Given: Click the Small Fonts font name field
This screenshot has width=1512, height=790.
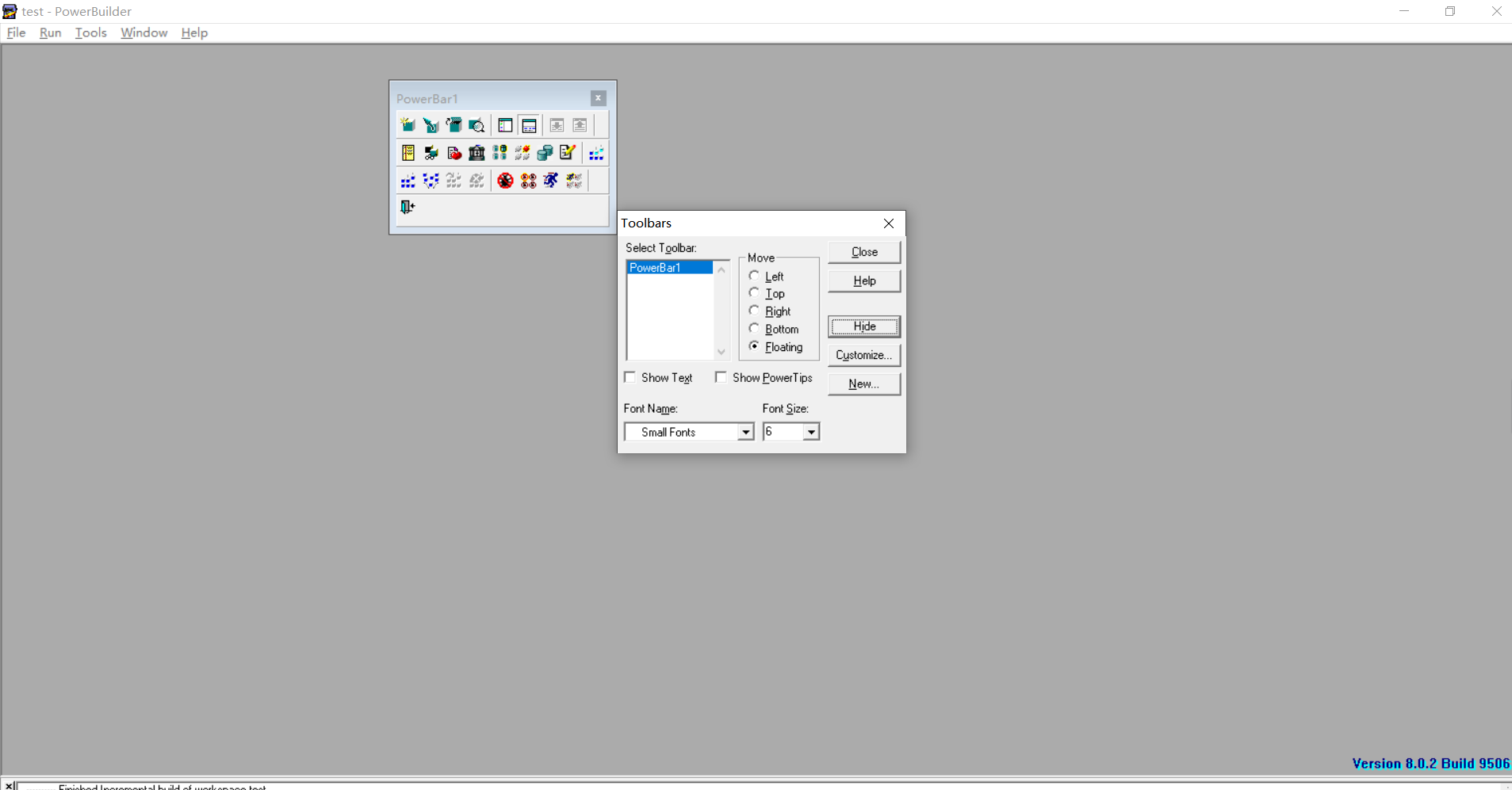Looking at the screenshot, I should [682, 432].
